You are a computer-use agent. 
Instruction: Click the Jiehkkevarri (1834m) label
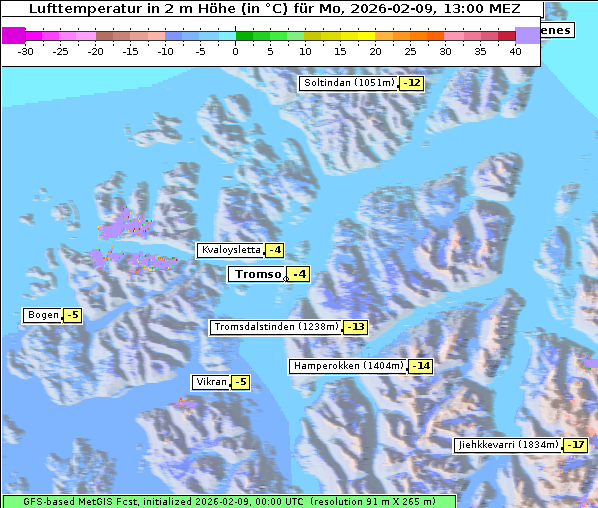(x=508, y=445)
